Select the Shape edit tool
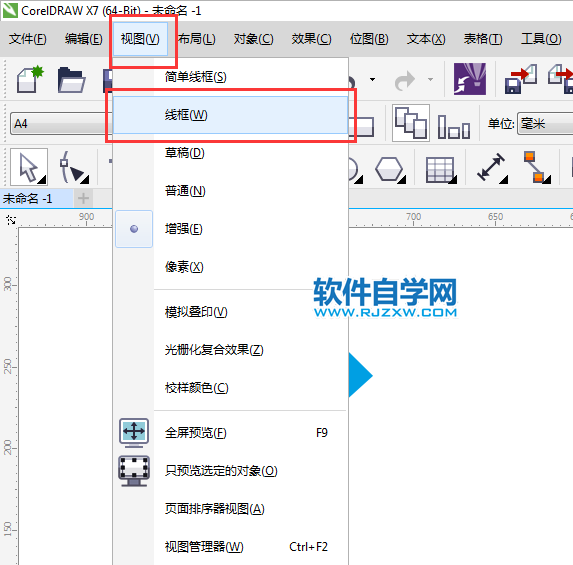Image resolution: width=573 pixels, height=565 pixels. (x=74, y=167)
